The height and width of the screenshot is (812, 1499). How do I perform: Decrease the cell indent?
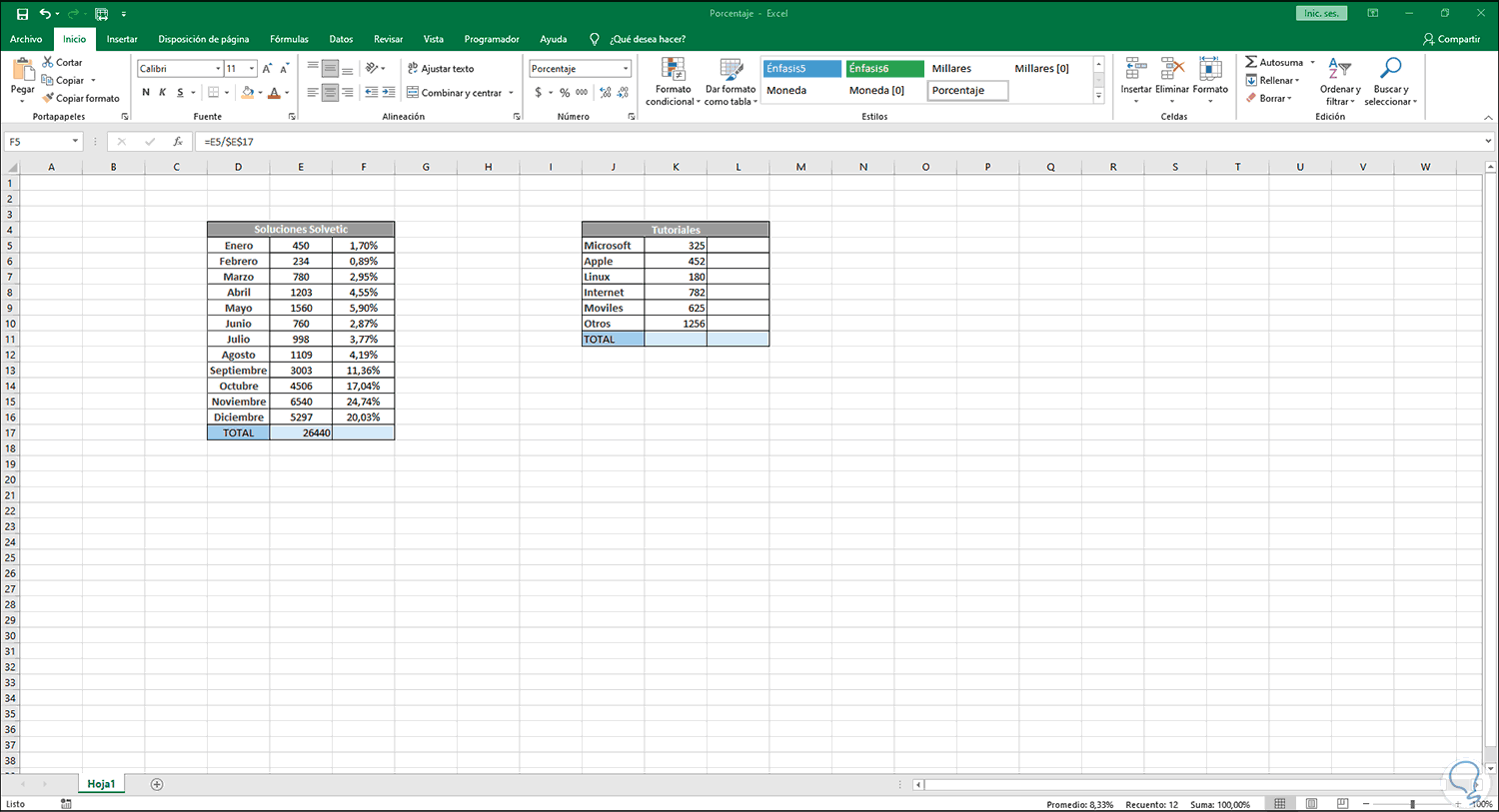372,93
